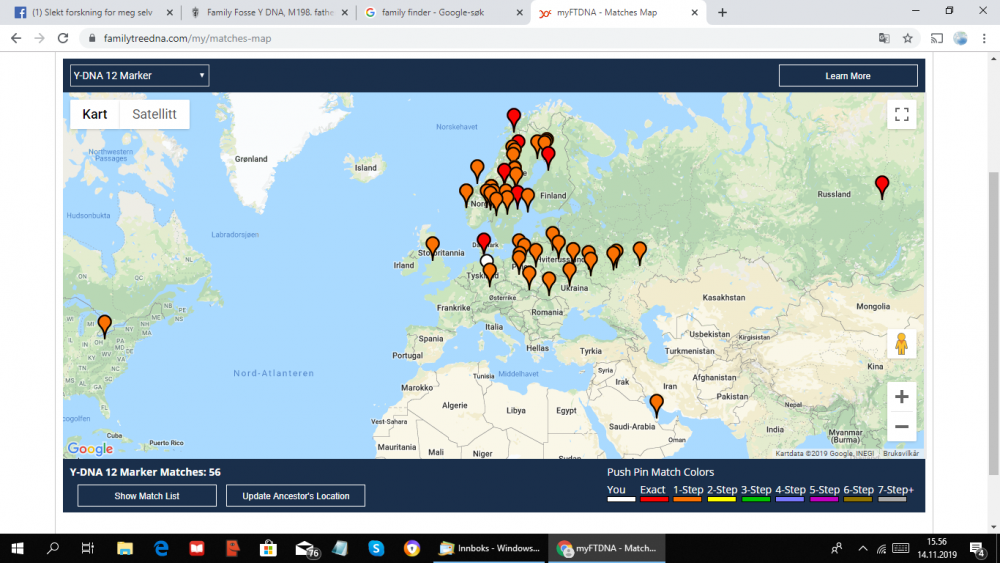Click the red Exact color swatch
Viewport: 1000px width, 563px height.
(654, 499)
